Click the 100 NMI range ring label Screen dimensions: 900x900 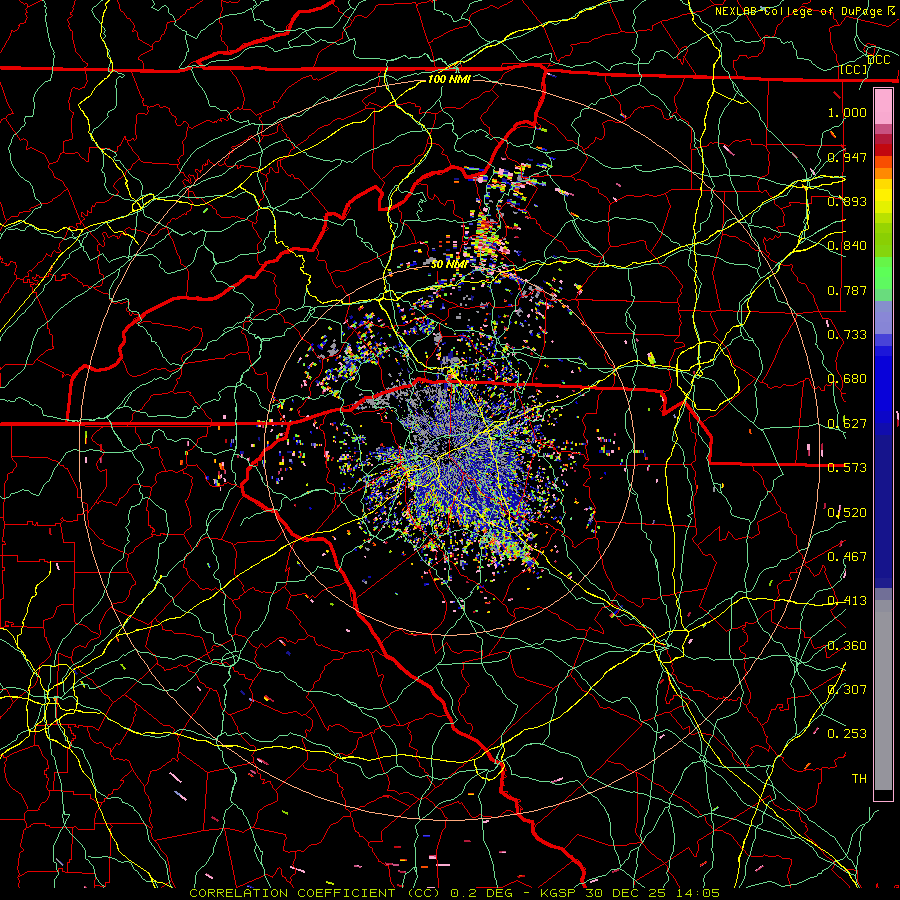pyautogui.click(x=449, y=79)
